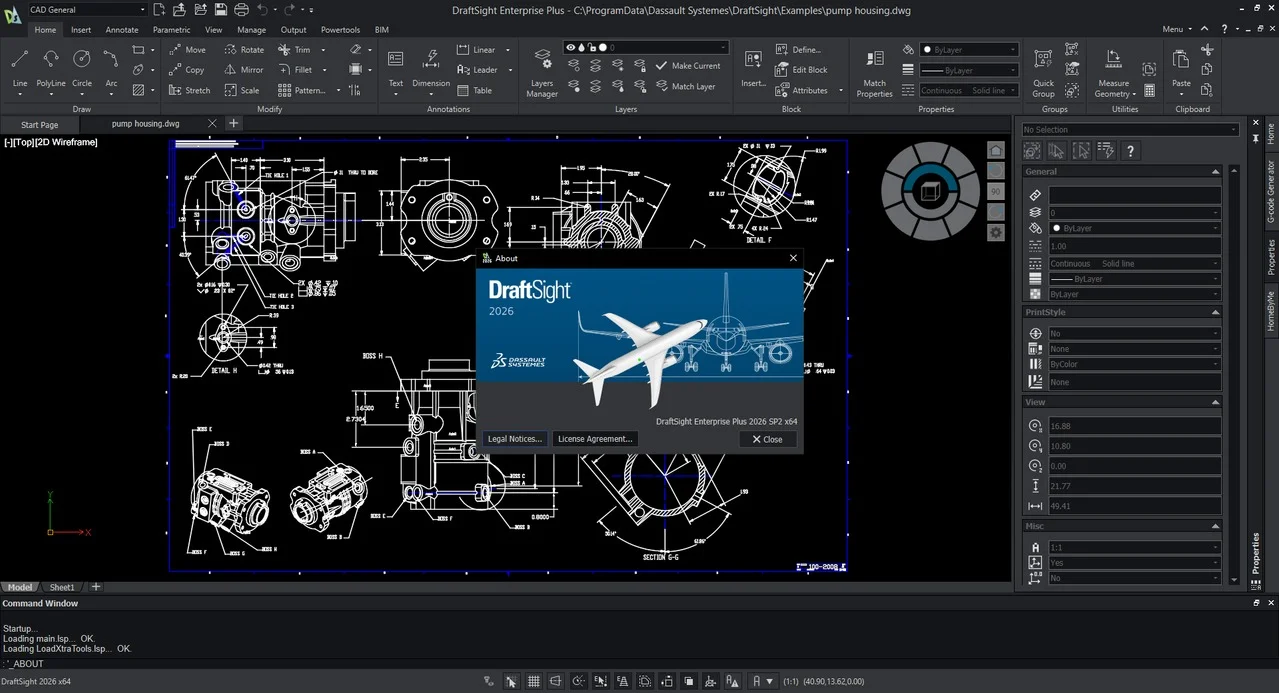This screenshot has width=1279, height=693.
Task: Open the ByLayer line color dropdown in ribbon
Action: tap(969, 49)
